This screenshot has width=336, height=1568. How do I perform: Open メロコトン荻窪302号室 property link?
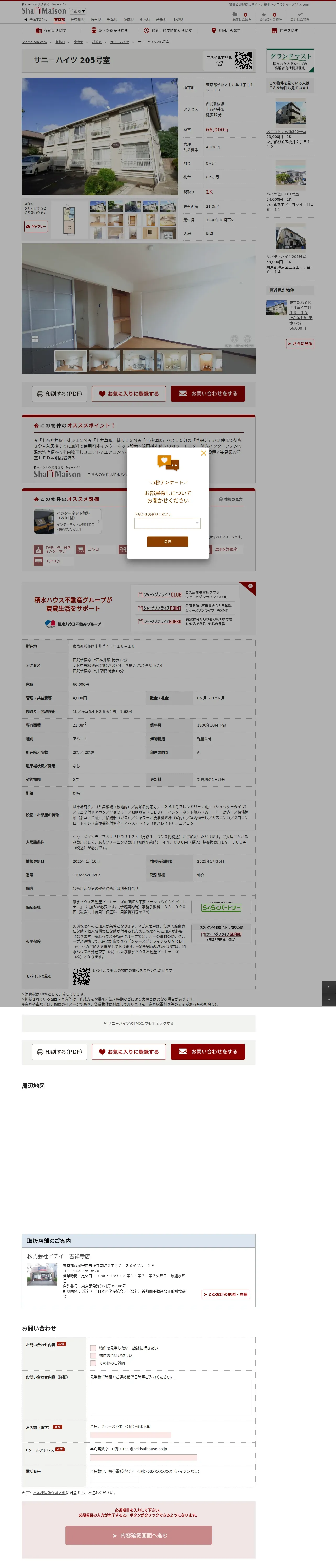point(286,131)
